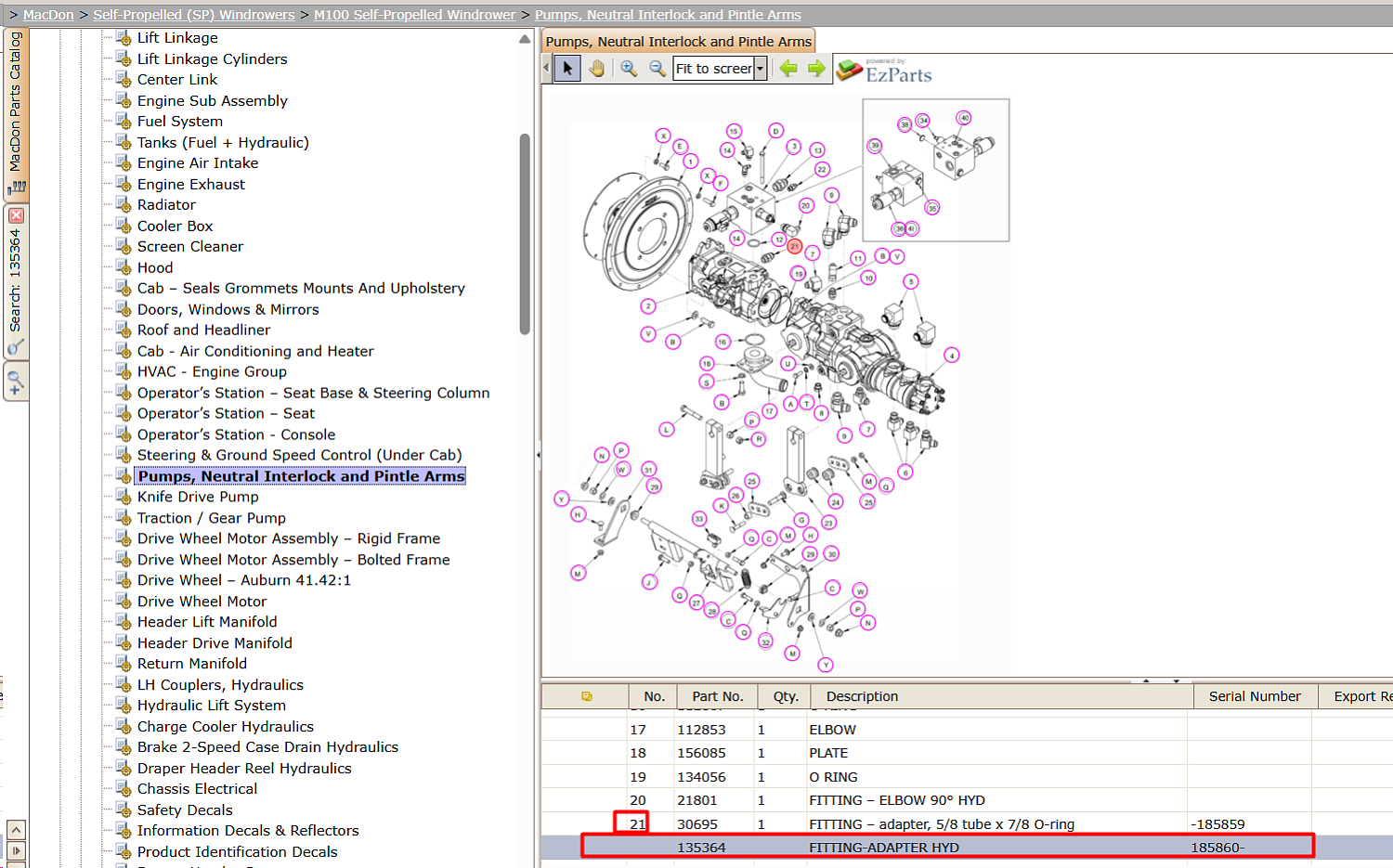Open the Fit to screen zoom dropdown
The width and height of the screenshot is (1393, 868).
point(761,69)
